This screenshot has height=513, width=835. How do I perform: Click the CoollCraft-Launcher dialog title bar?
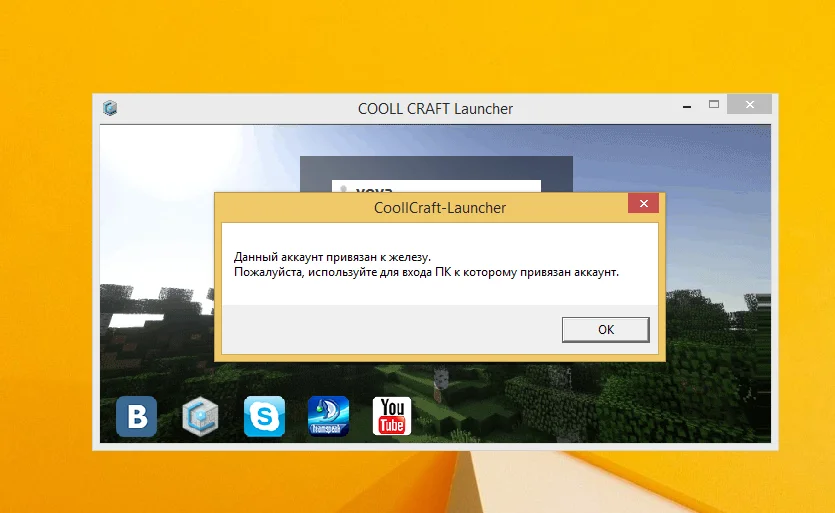439,208
